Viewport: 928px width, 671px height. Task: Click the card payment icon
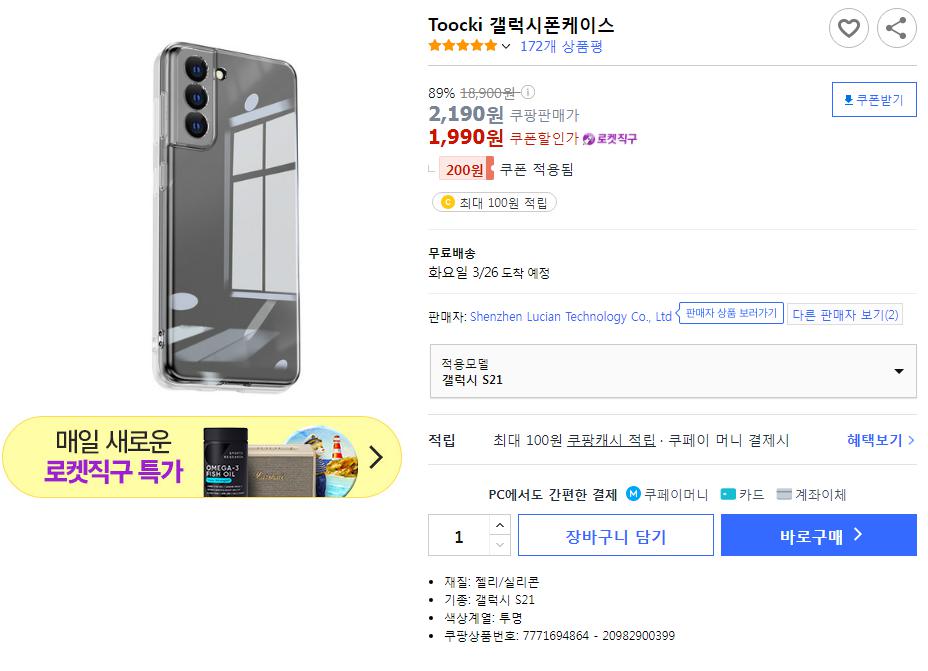click(x=727, y=494)
